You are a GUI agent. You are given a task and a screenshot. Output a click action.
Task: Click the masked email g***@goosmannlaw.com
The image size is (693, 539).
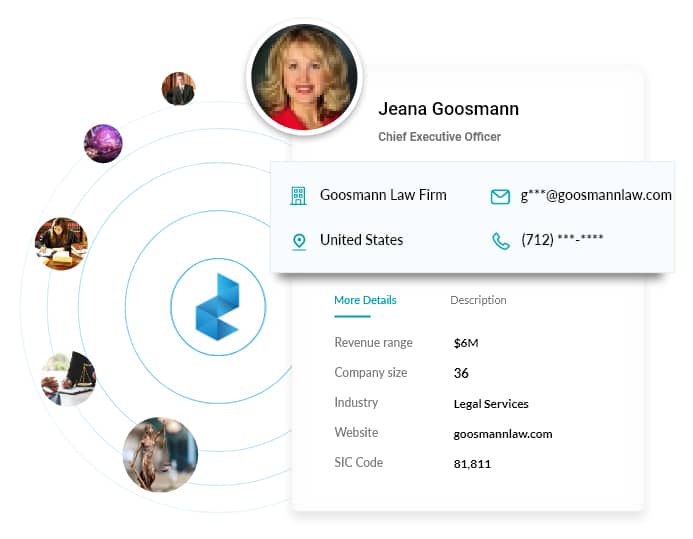coord(596,195)
